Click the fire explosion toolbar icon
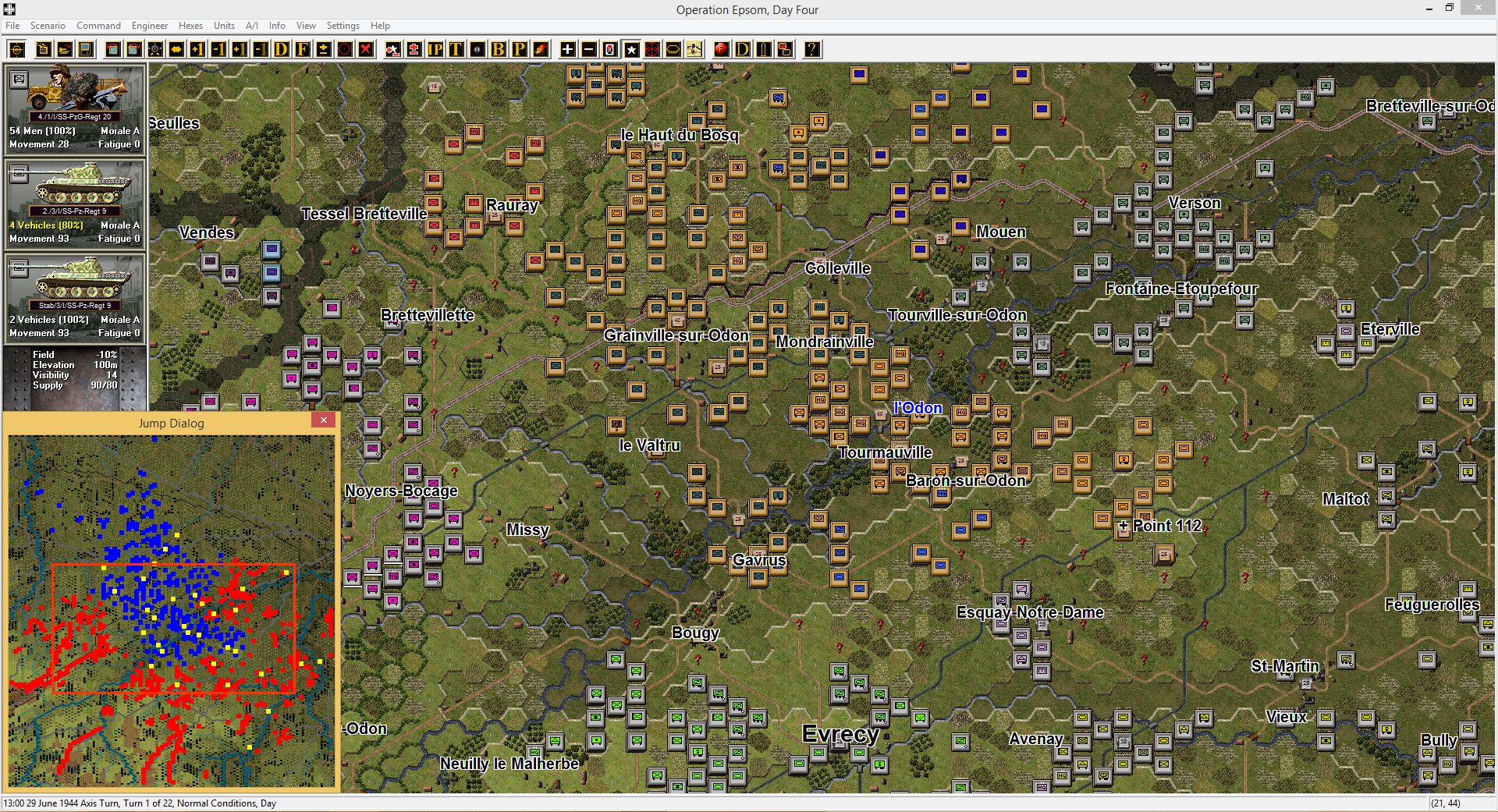The width and height of the screenshot is (1498, 812). pyautogui.click(x=541, y=50)
